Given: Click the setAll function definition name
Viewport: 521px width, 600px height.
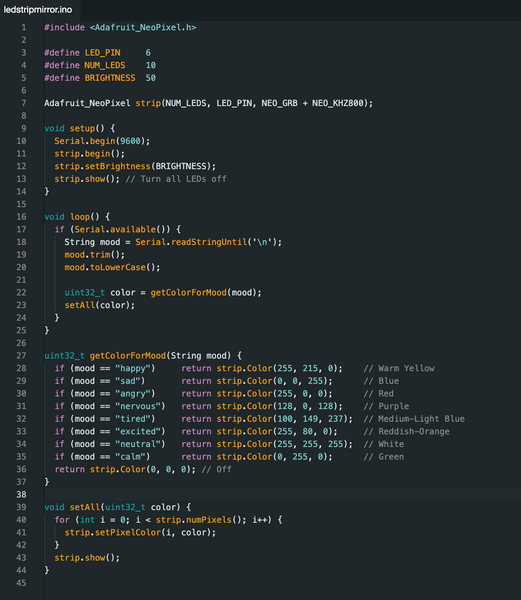Looking at the screenshot, I should 85,507.
